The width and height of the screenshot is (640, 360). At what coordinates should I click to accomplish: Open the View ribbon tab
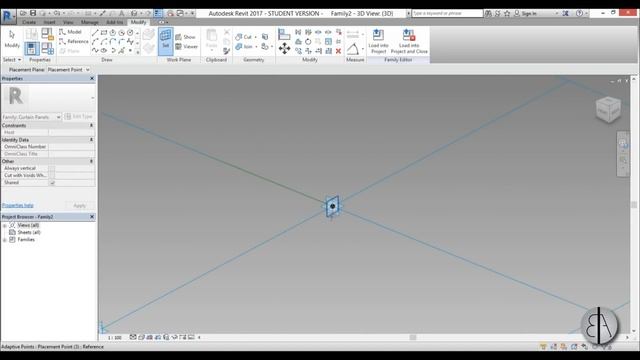[68, 22]
